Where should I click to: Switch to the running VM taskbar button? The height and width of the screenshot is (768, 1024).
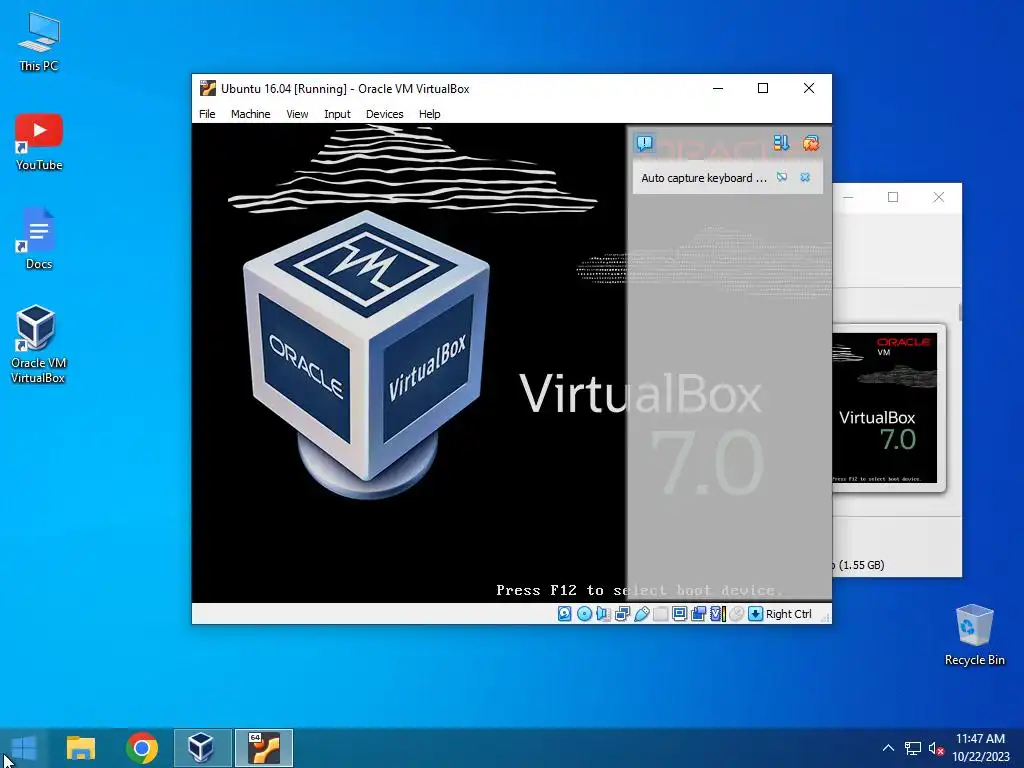click(264, 748)
